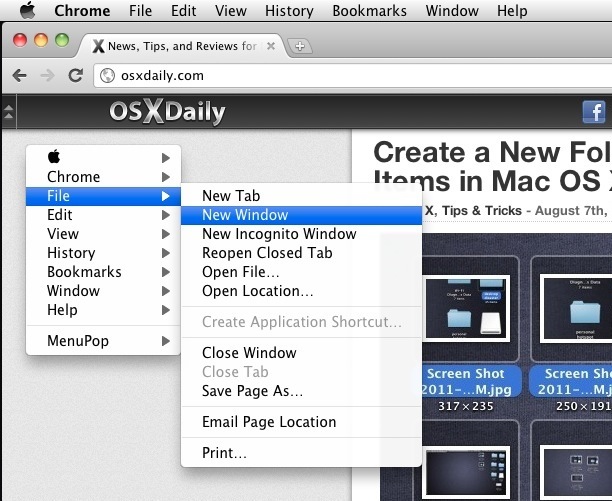The height and width of the screenshot is (501, 612).
Task: Expand View submenu in popup menu
Action: pos(103,234)
